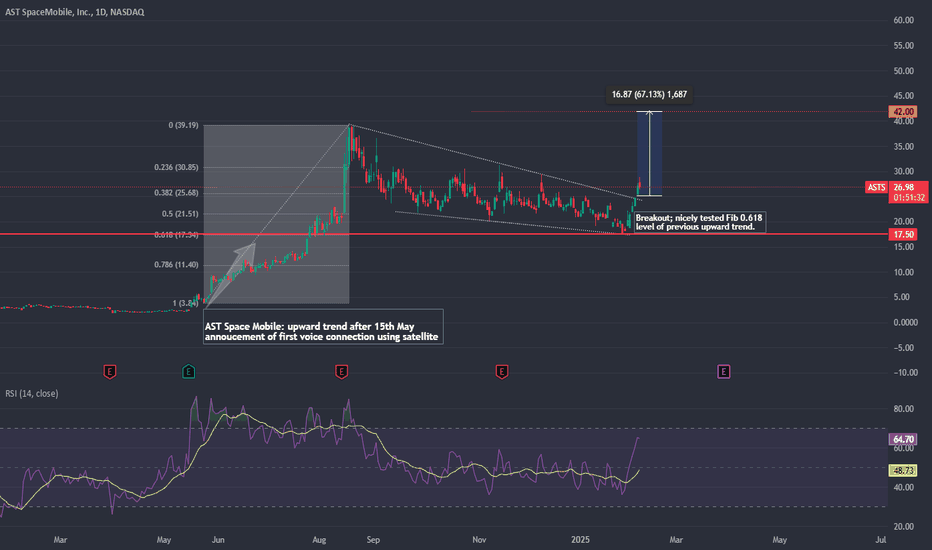Select the gray Fibonacci retracement shaded area

click(x=276, y=215)
